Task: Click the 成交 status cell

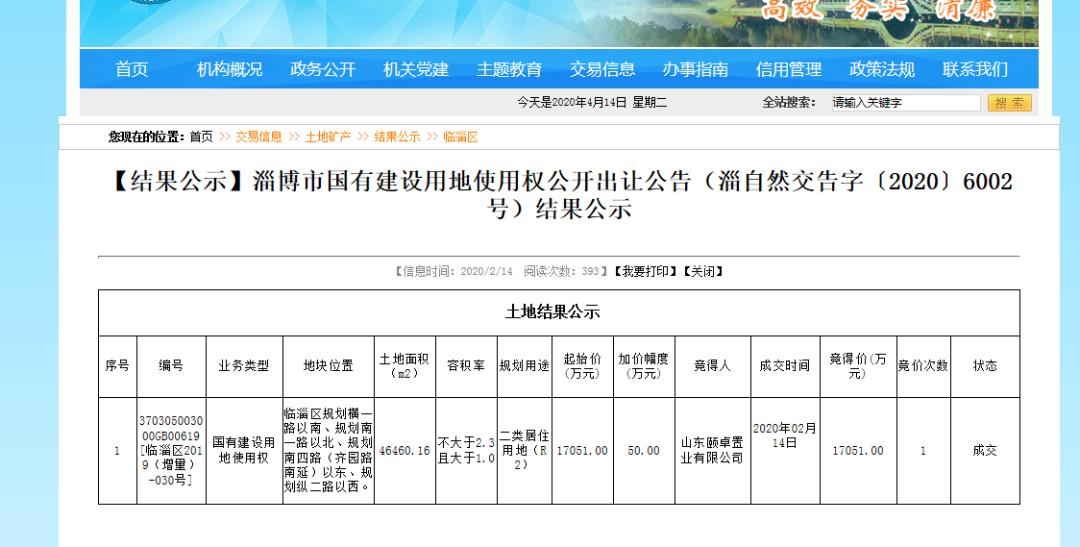Action: coord(984,451)
